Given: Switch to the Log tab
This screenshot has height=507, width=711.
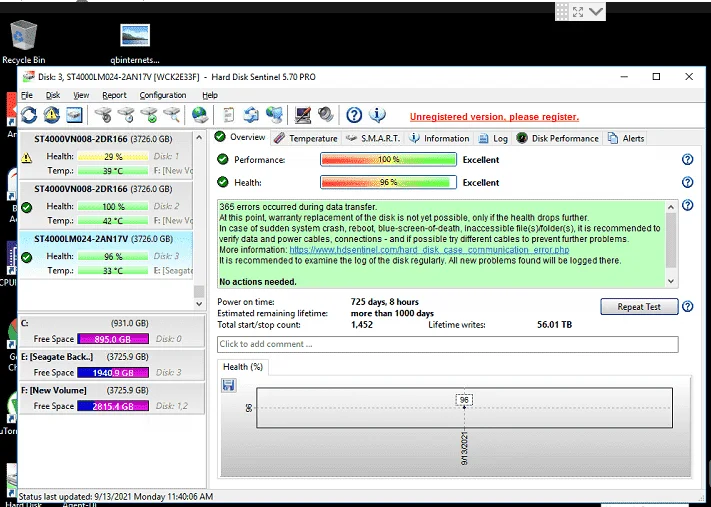Looking at the screenshot, I should point(493,138).
